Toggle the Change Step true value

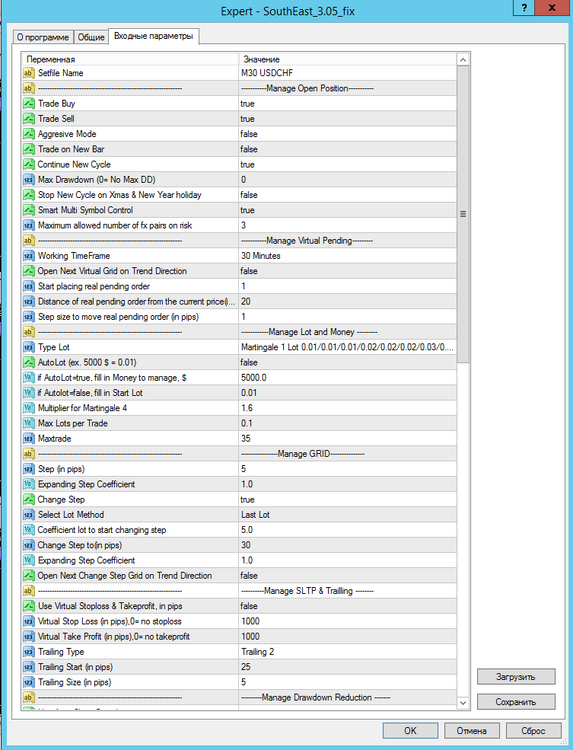click(x=347, y=499)
